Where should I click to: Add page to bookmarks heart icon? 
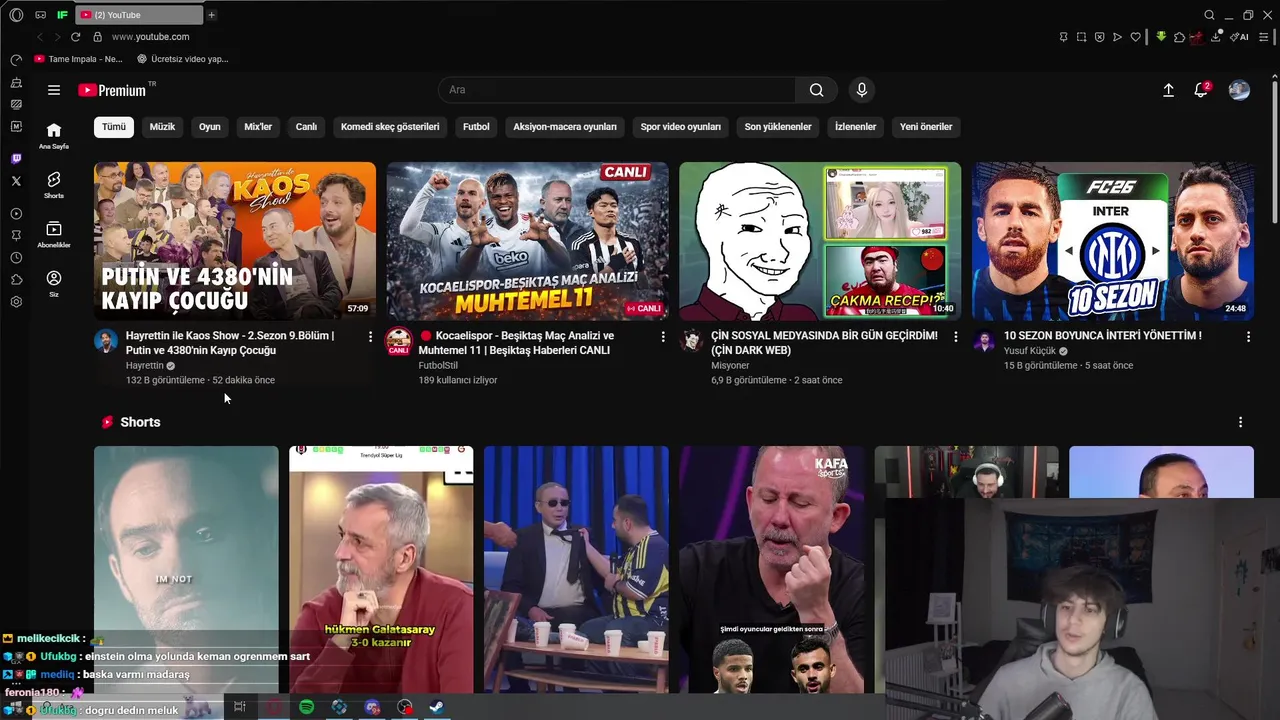(1135, 37)
